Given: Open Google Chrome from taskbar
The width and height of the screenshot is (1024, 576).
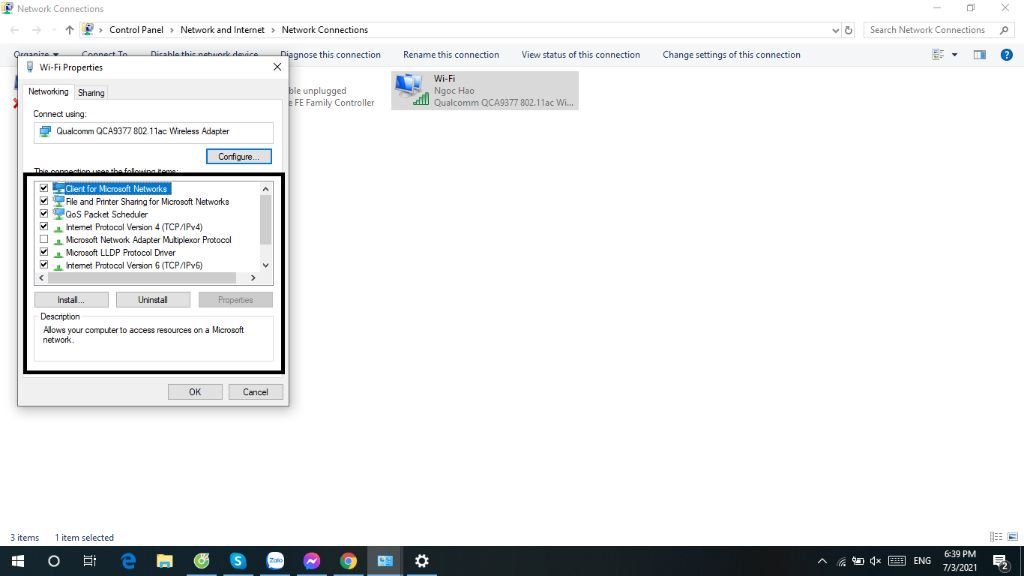Looking at the screenshot, I should click(x=348, y=561).
